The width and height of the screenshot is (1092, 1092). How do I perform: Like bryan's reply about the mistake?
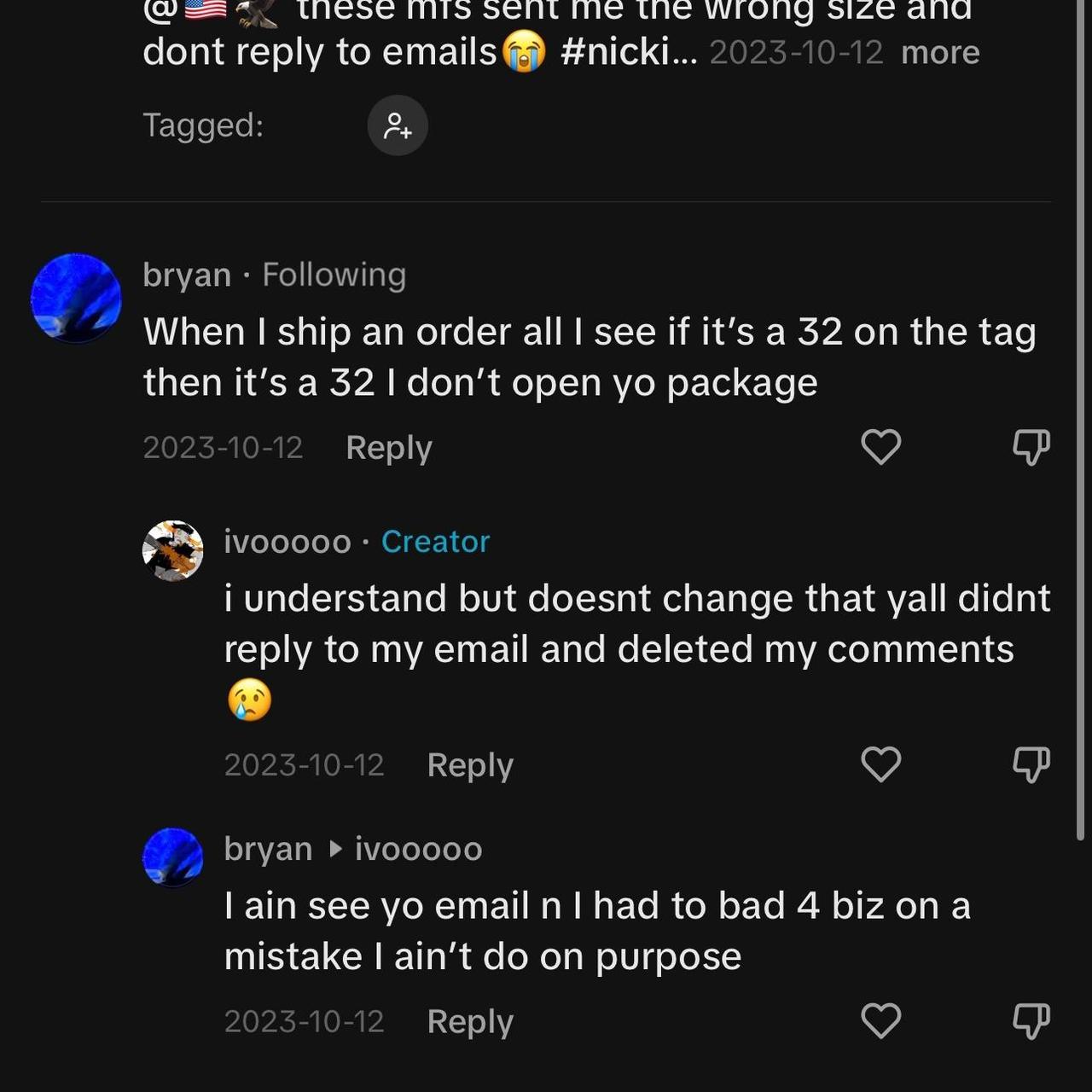tap(880, 1020)
